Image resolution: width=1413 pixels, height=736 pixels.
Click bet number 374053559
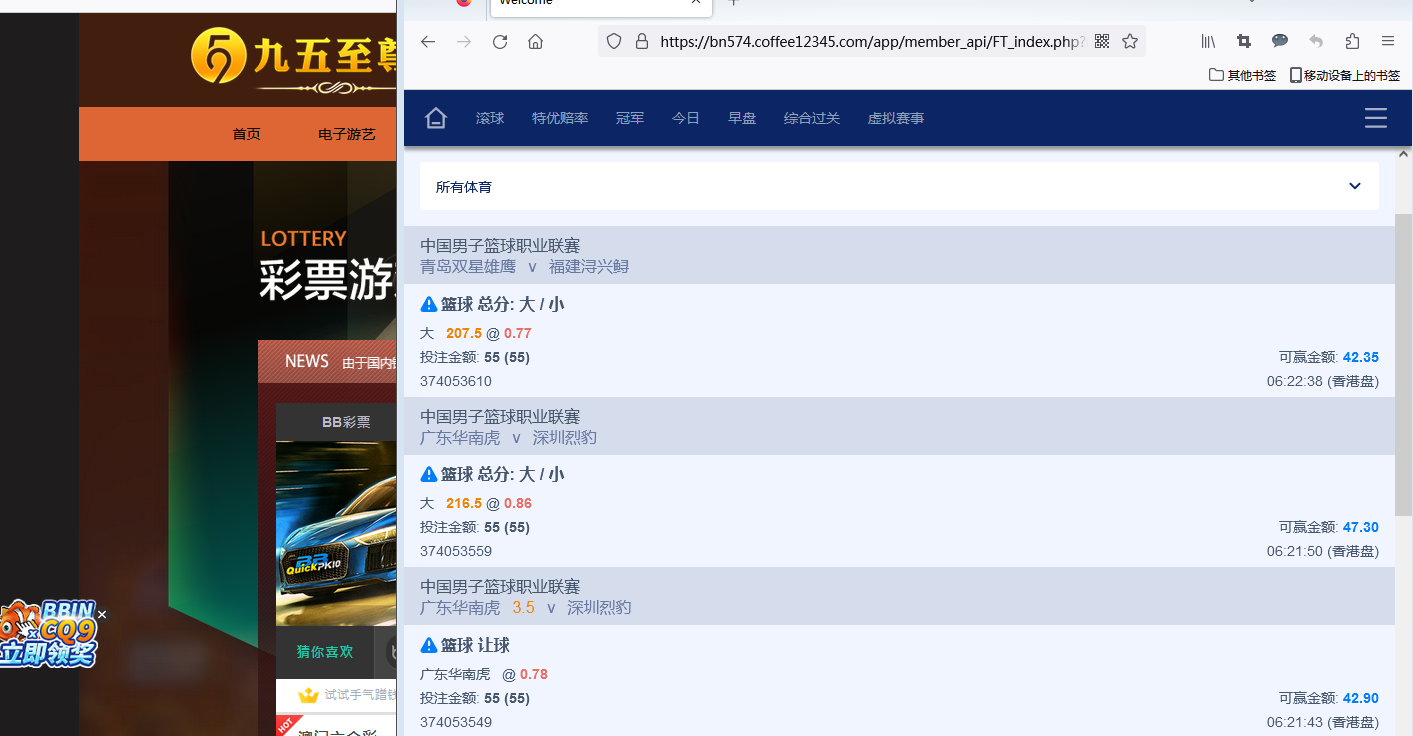click(456, 551)
